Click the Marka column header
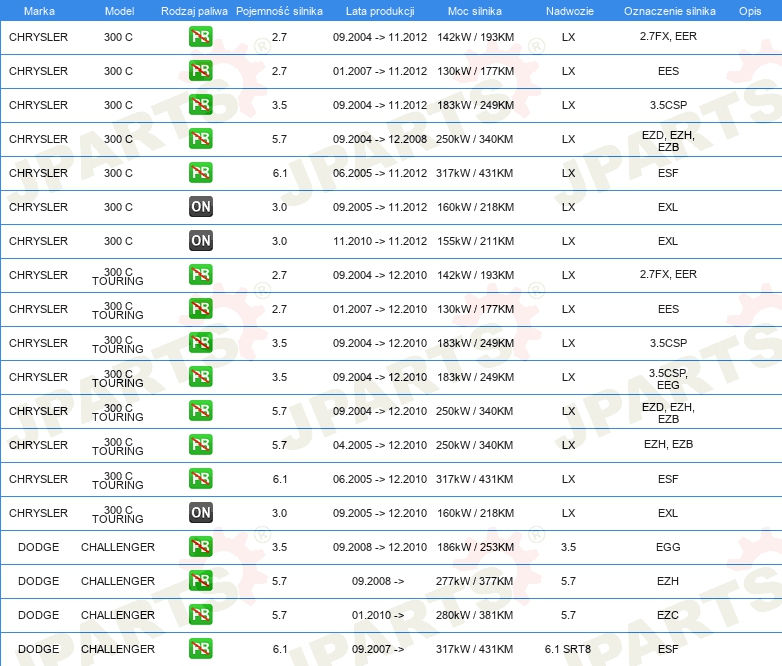The width and height of the screenshot is (782, 666). pyautogui.click(x=38, y=11)
